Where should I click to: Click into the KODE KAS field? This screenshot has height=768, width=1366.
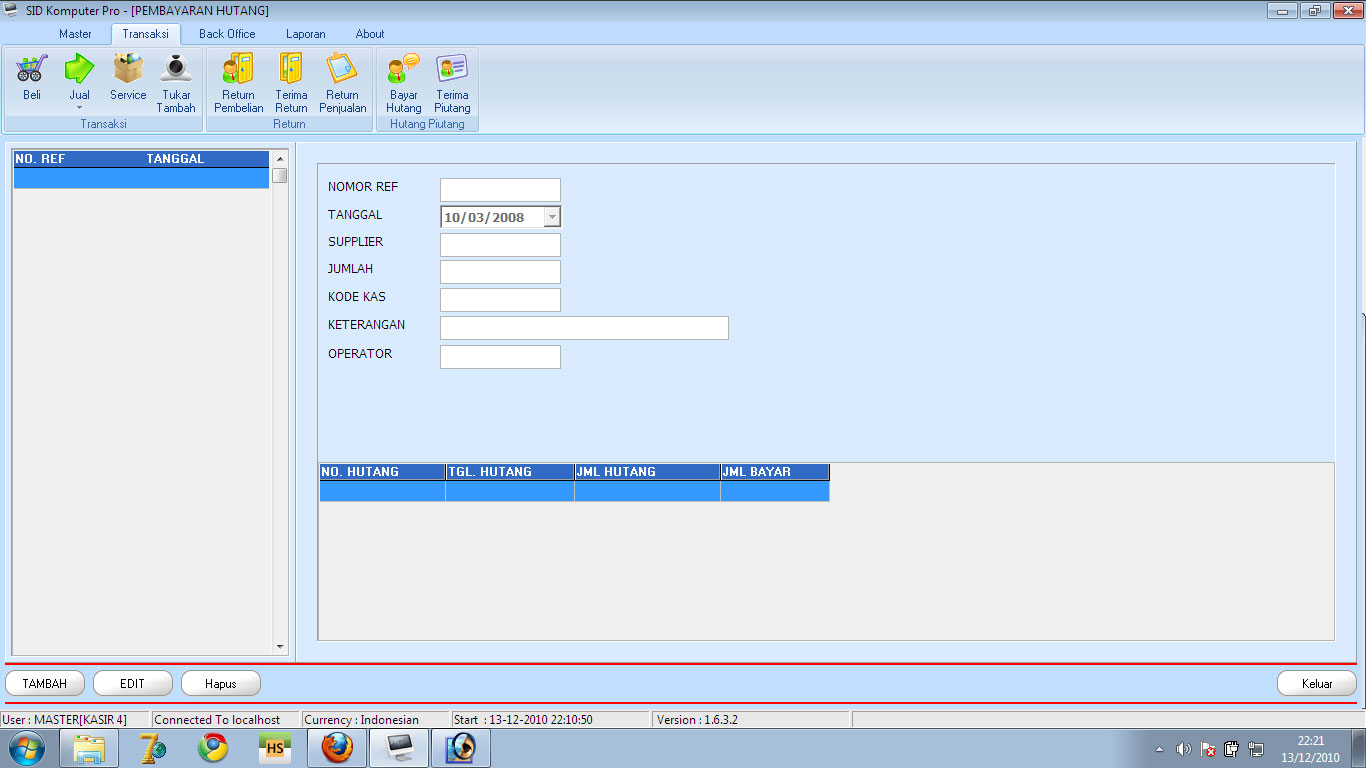coord(500,300)
